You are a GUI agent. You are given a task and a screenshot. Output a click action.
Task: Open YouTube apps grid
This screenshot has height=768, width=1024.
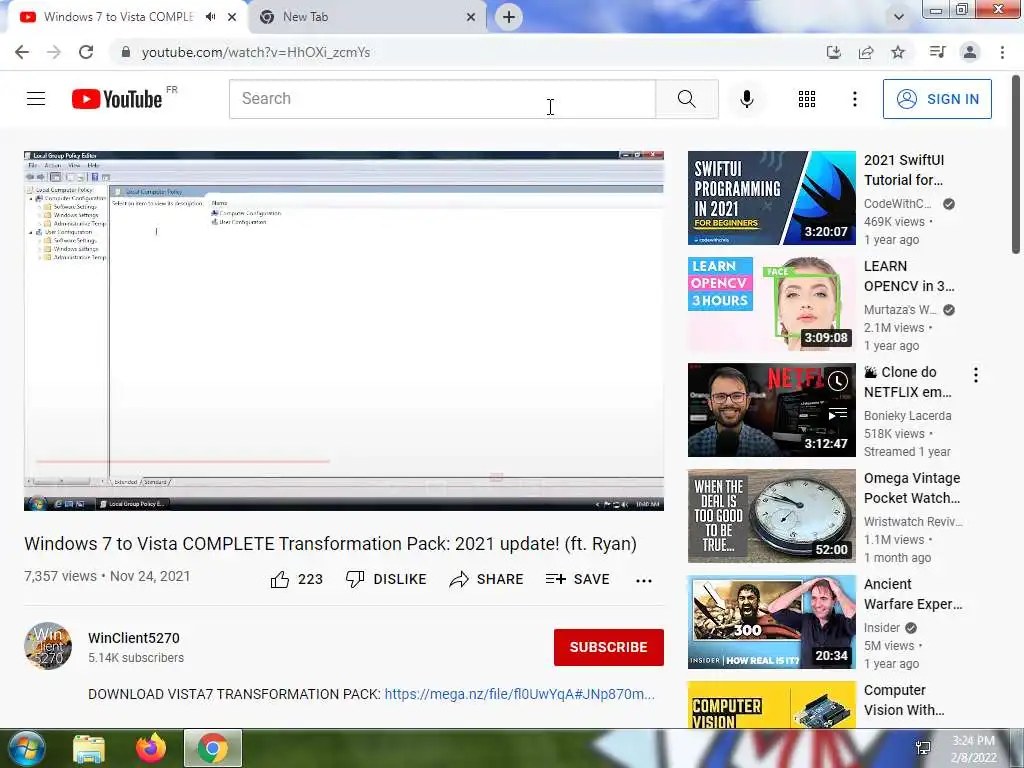(x=807, y=99)
